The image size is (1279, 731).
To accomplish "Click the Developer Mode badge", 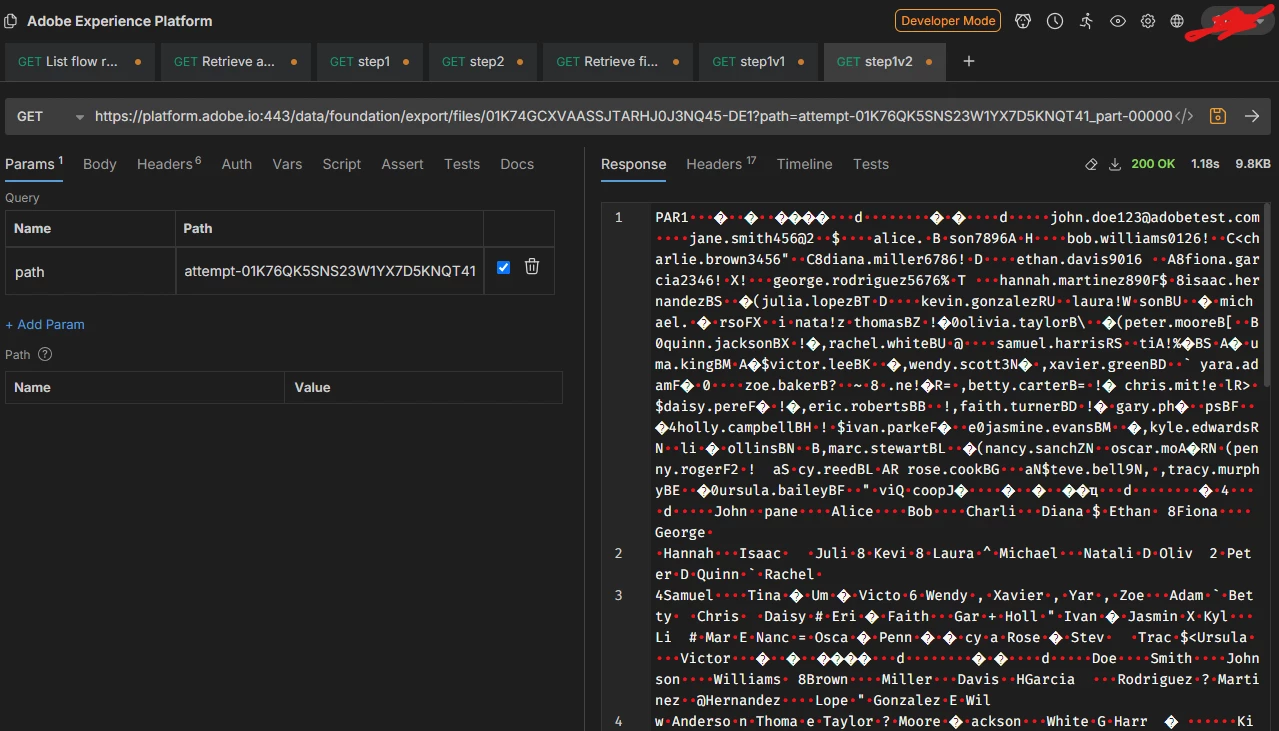I will 948,21.
